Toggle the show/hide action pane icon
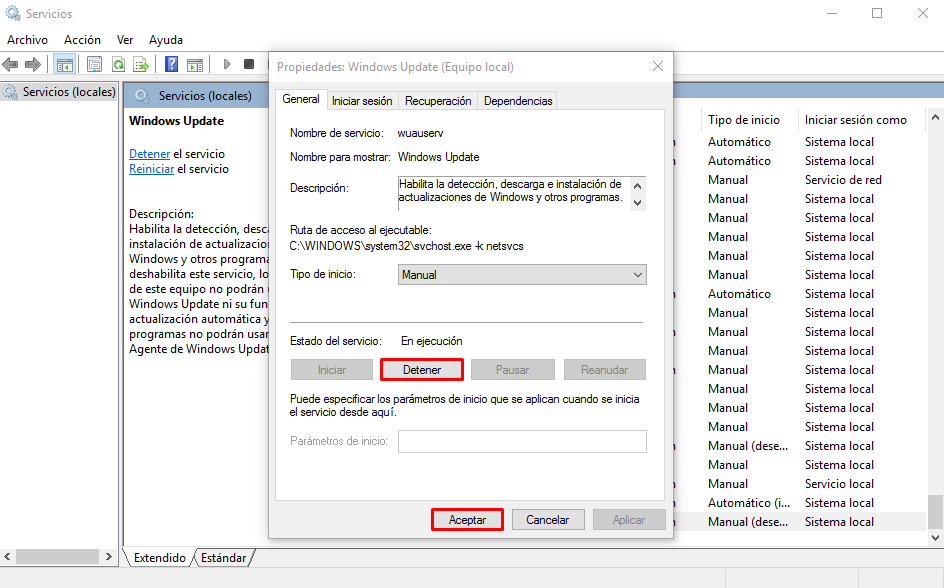Screen dimensions: 944x588 195,64
